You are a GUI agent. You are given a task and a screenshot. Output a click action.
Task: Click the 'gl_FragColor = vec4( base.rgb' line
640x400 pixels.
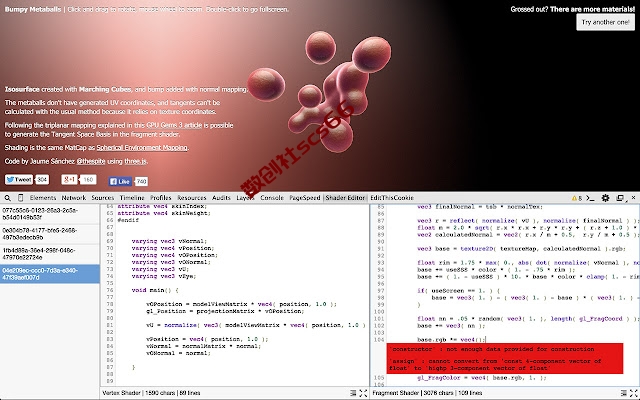(x=482, y=378)
